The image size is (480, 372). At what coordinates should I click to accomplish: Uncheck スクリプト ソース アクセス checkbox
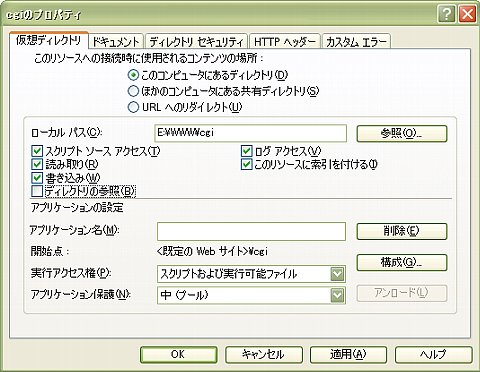point(37,151)
